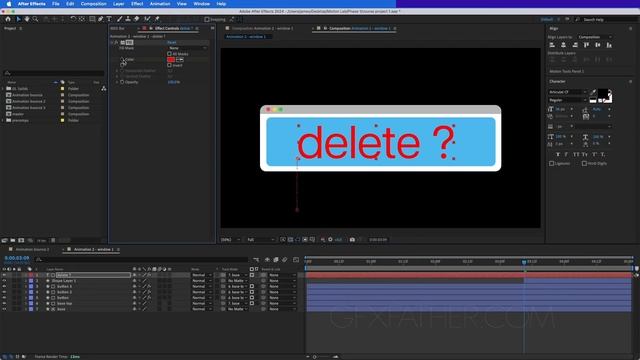
Task: Click the black fill swatch in Character panel
Action: (602, 93)
